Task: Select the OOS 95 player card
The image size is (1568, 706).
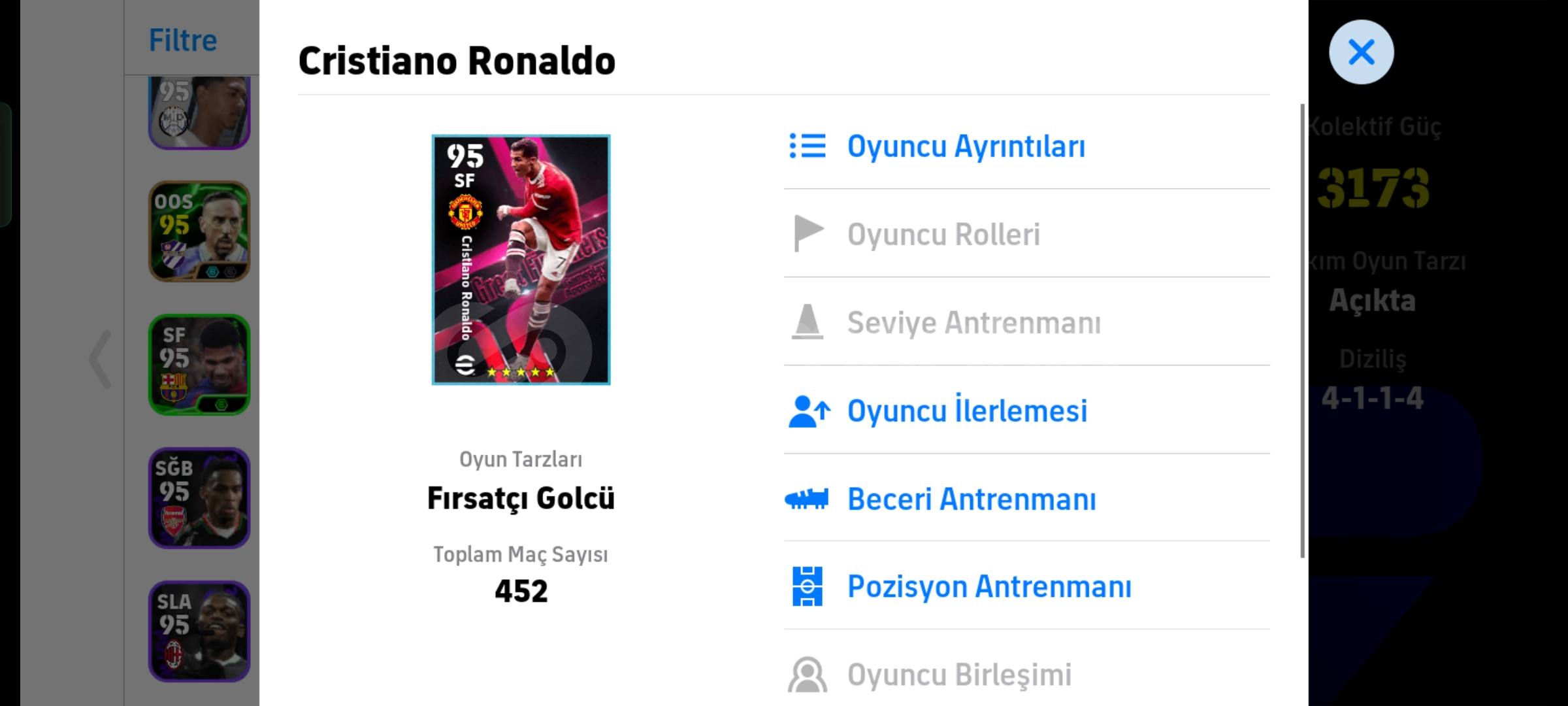Action: coord(199,231)
